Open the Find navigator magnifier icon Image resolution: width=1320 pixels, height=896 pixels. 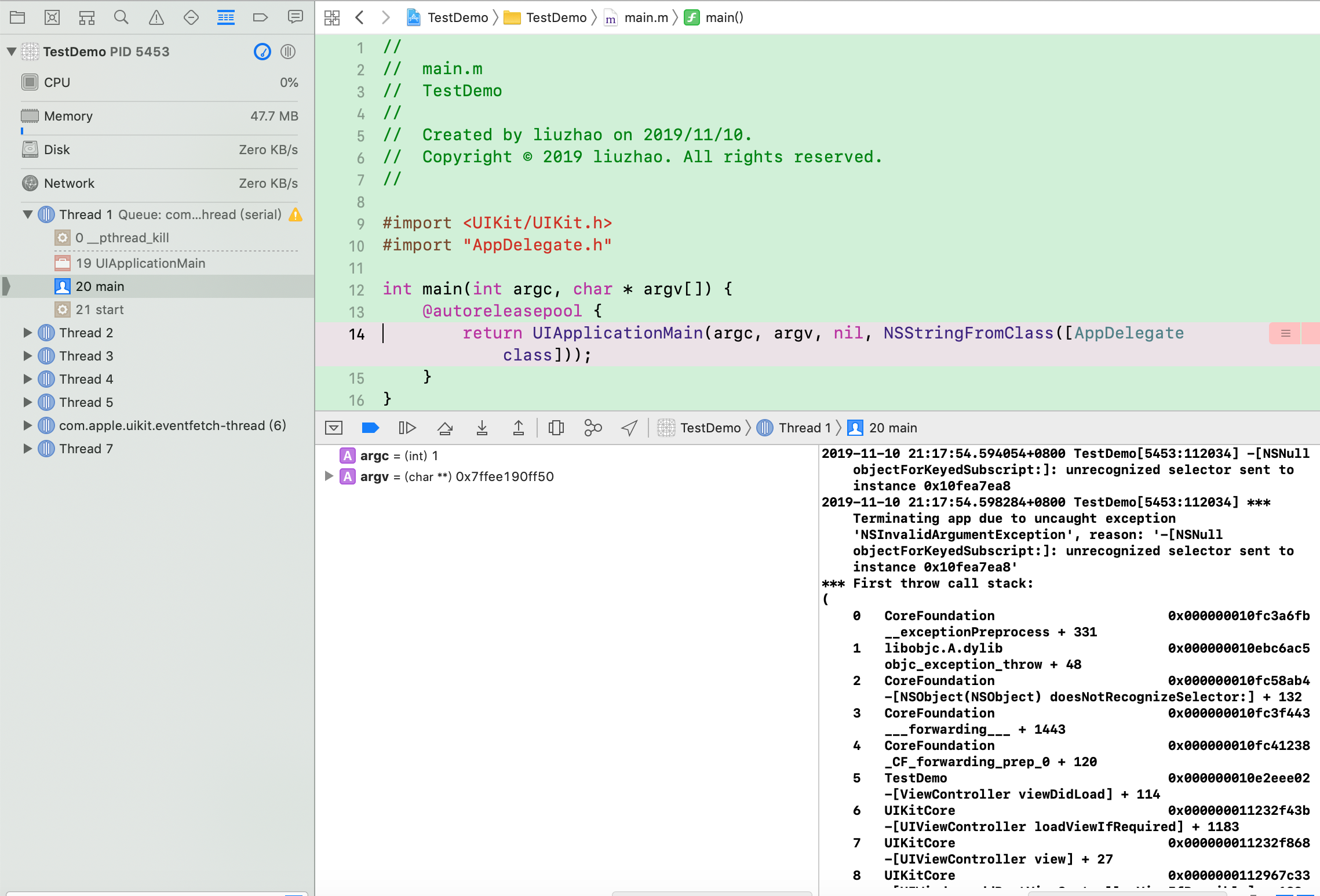point(121,17)
